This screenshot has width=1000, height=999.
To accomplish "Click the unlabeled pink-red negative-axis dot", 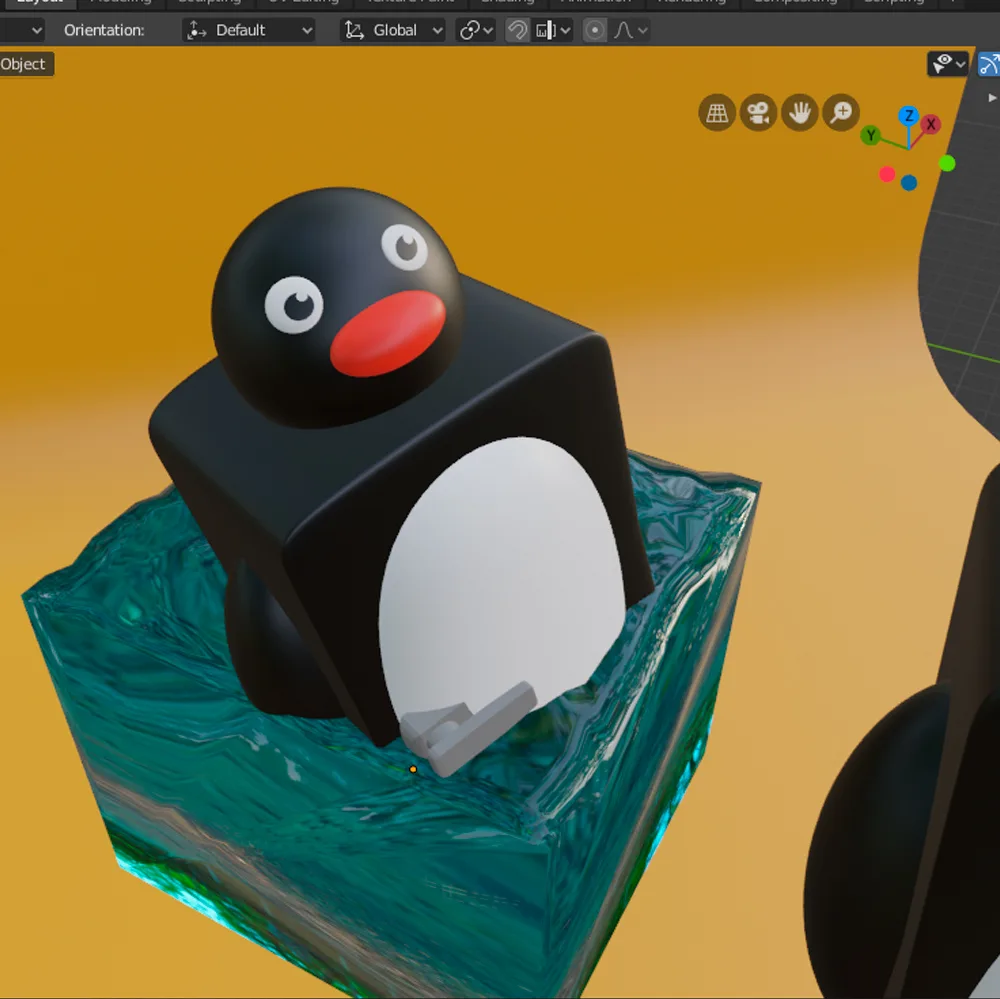I will coord(886,174).
